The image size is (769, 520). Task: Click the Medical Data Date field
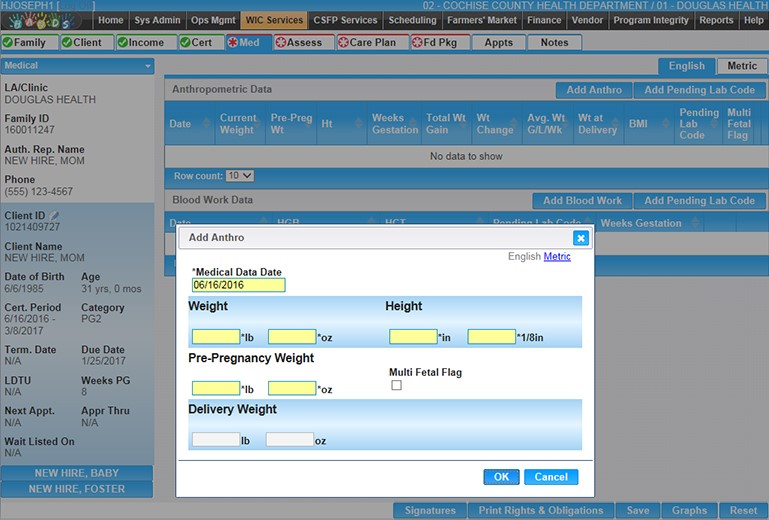click(x=238, y=285)
